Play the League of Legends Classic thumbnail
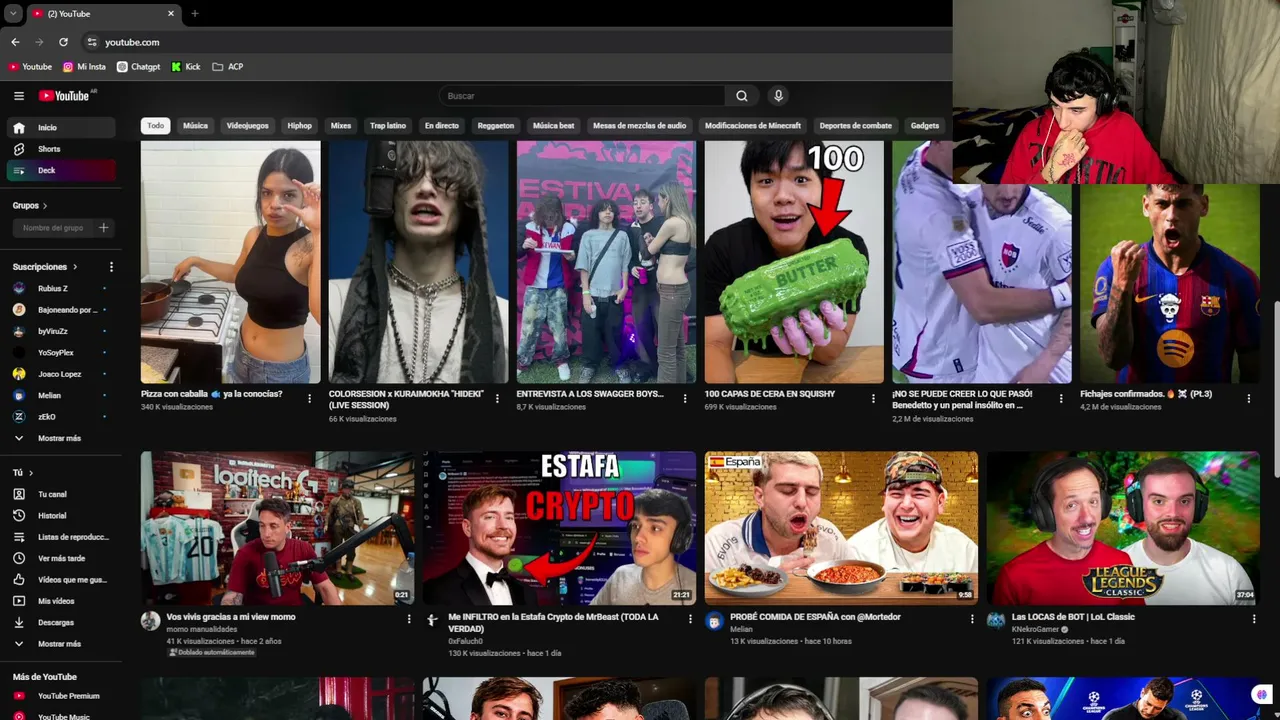Viewport: 1280px width, 720px height. pyautogui.click(x=1123, y=528)
